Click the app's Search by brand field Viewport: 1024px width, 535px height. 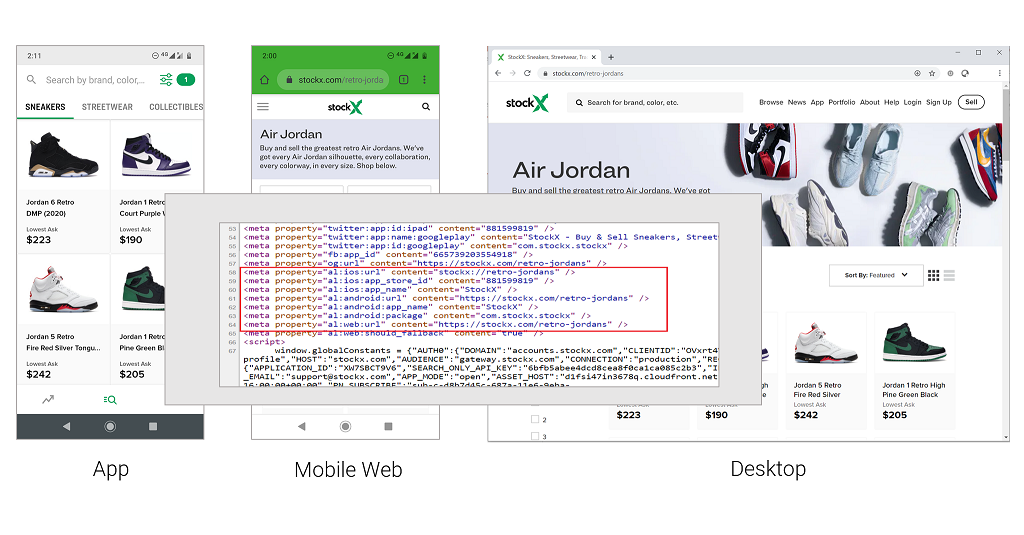click(x=95, y=80)
